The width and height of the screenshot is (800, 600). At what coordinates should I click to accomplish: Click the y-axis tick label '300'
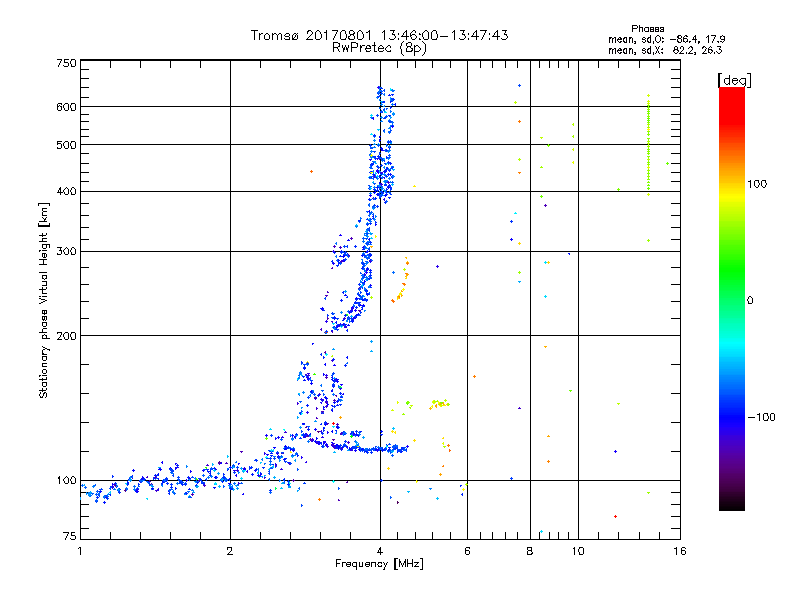[67, 252]
